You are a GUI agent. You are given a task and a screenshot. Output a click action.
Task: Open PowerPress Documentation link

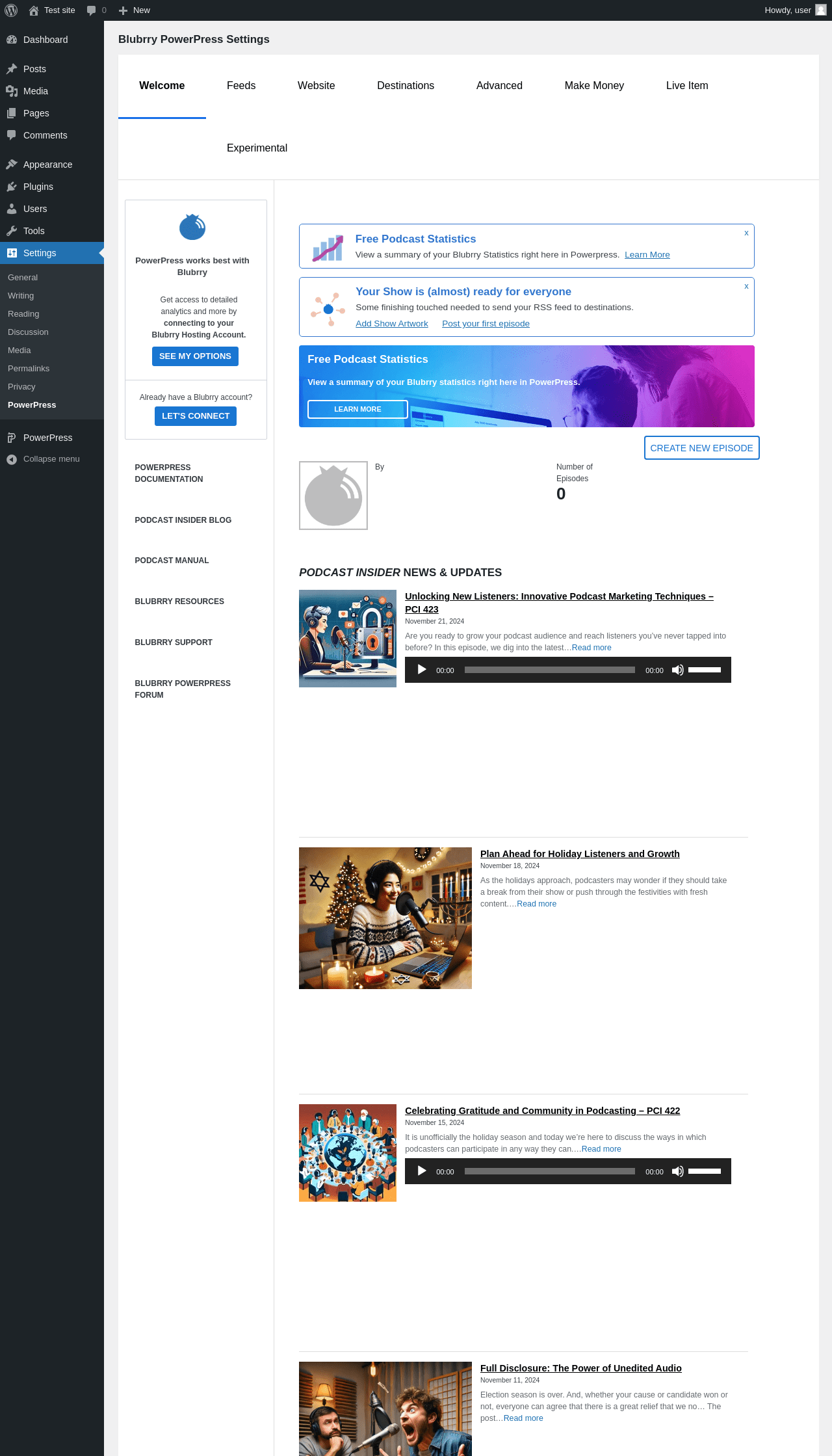(x=169, y=473)
